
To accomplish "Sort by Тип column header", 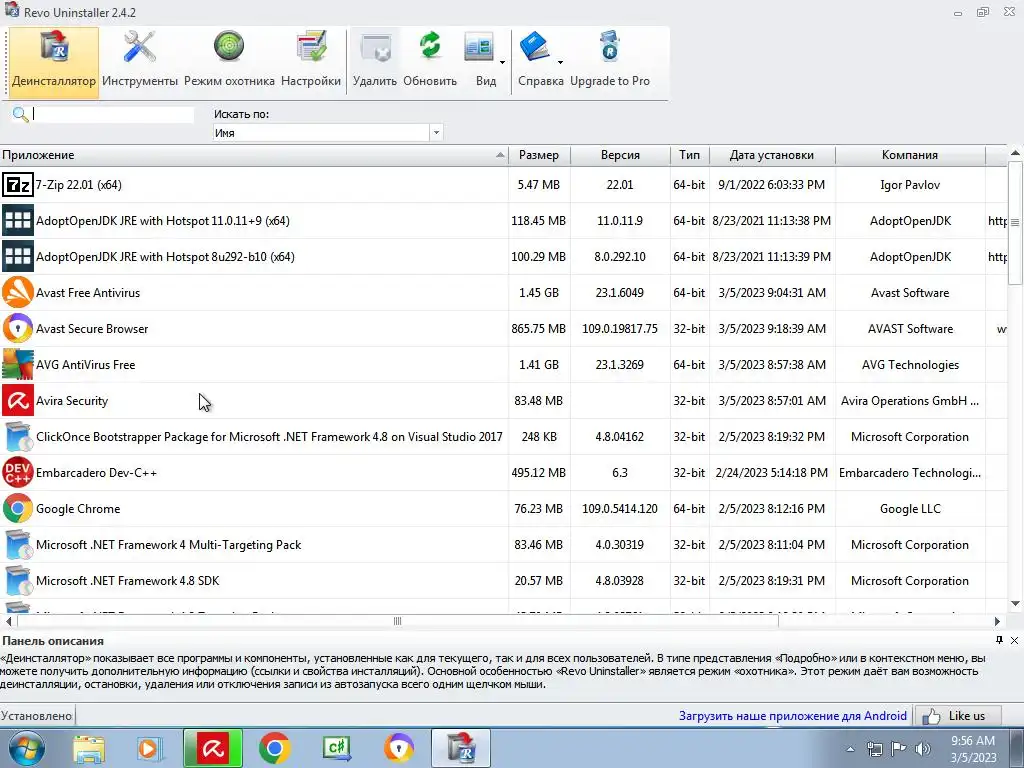I will click(689, 155).
